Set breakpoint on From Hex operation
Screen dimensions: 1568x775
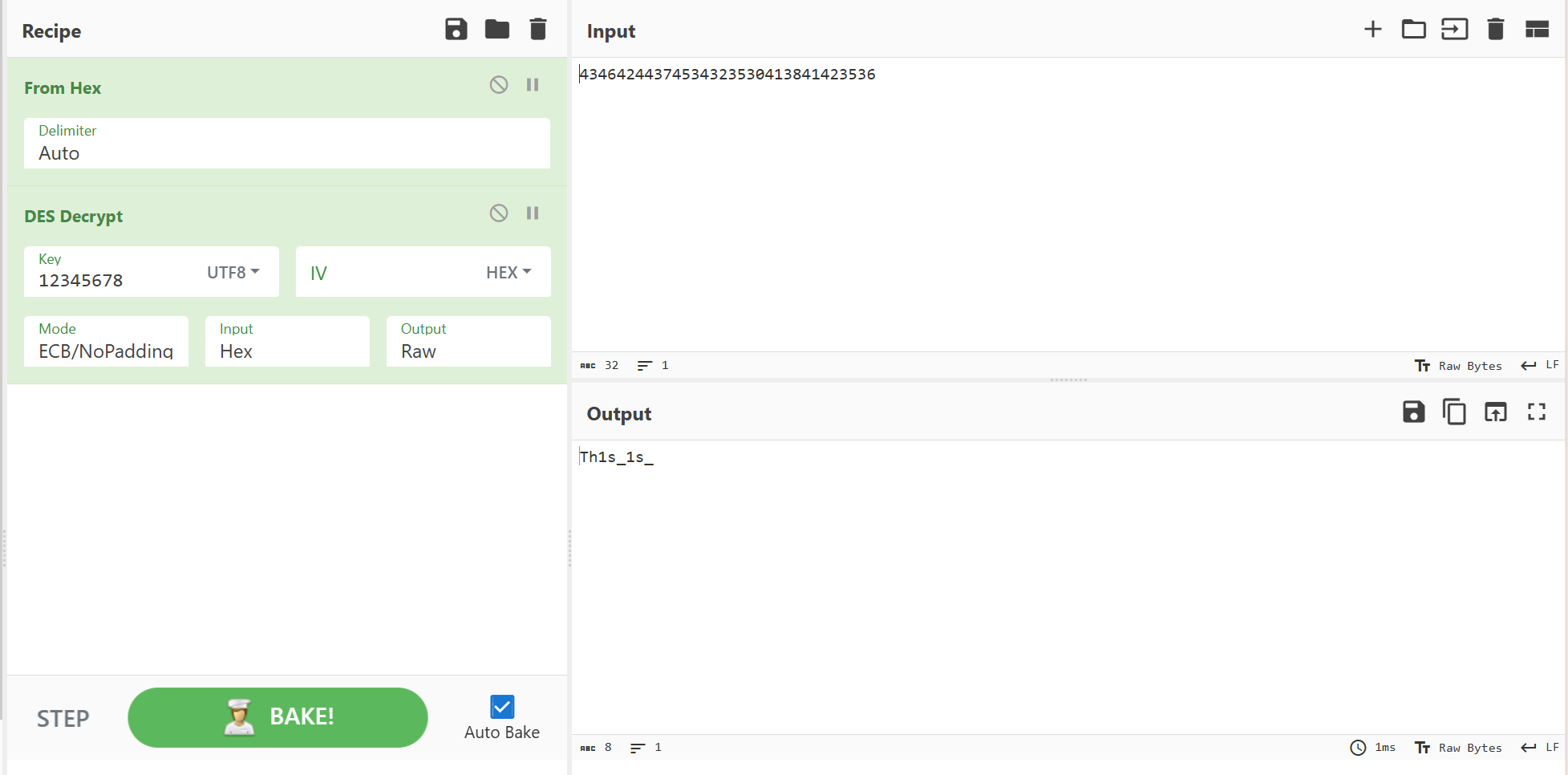pyautogui.click(x=533, y=84)
